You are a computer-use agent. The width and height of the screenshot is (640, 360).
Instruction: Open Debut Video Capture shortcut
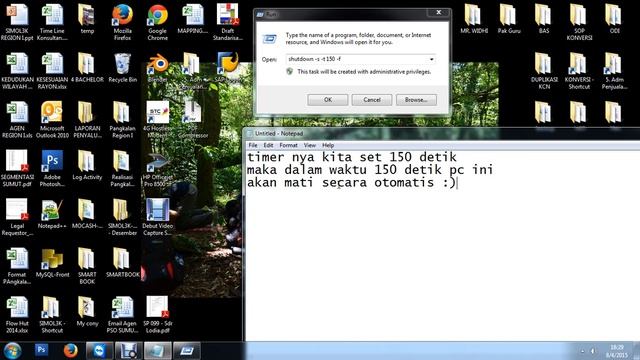(x=158, y=217)
